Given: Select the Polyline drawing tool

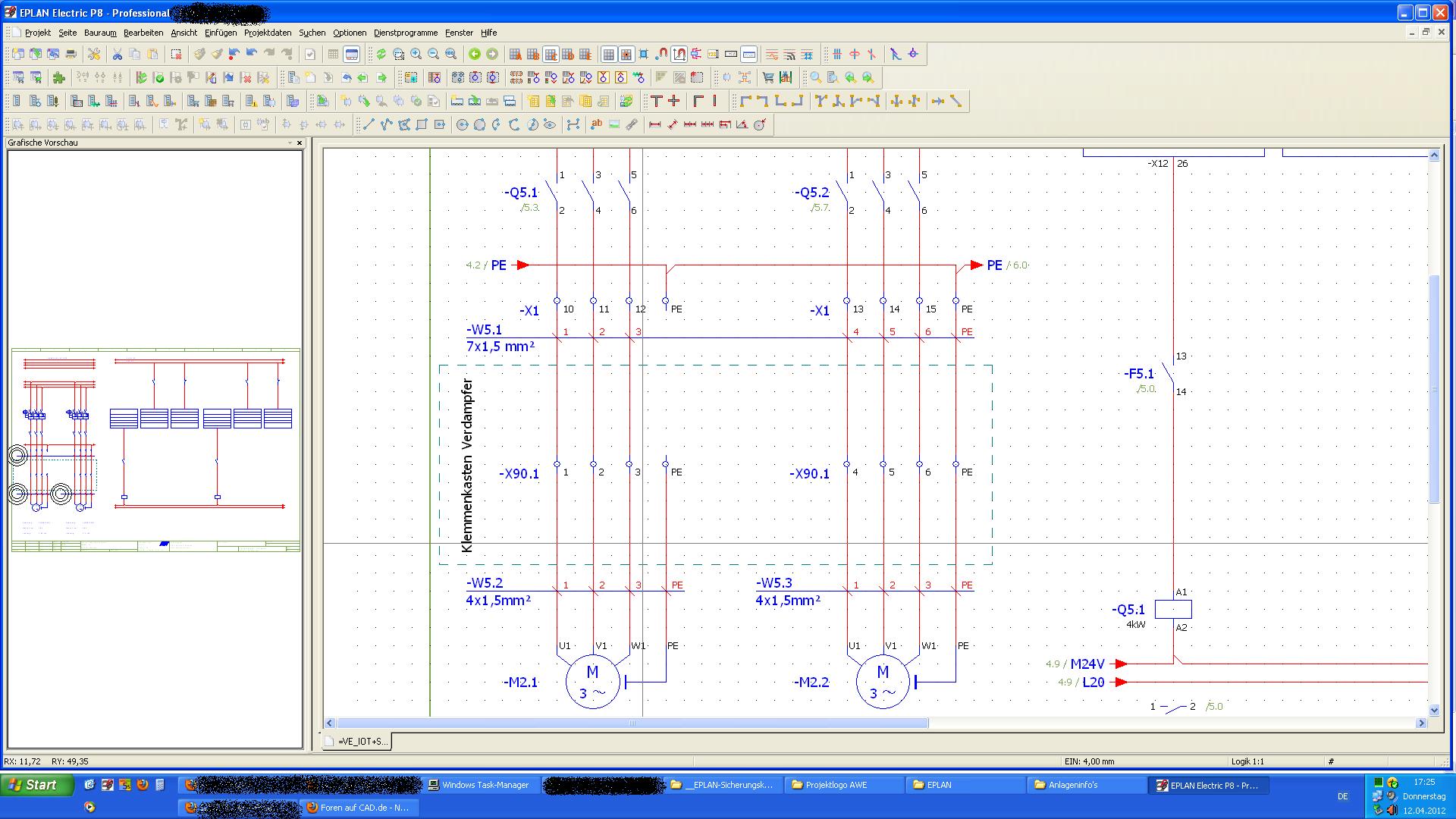Looking at the screenshot, I should (387, 124).
